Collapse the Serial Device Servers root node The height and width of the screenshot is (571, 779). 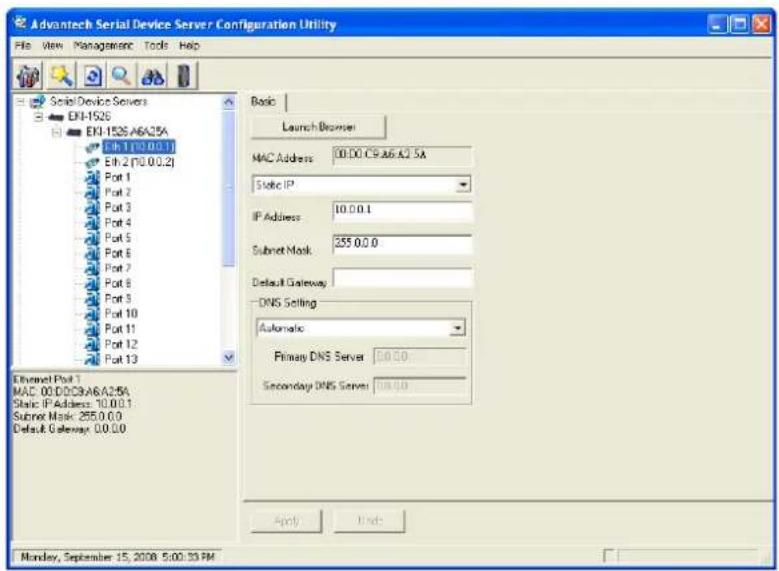click(x=20, y=102)
